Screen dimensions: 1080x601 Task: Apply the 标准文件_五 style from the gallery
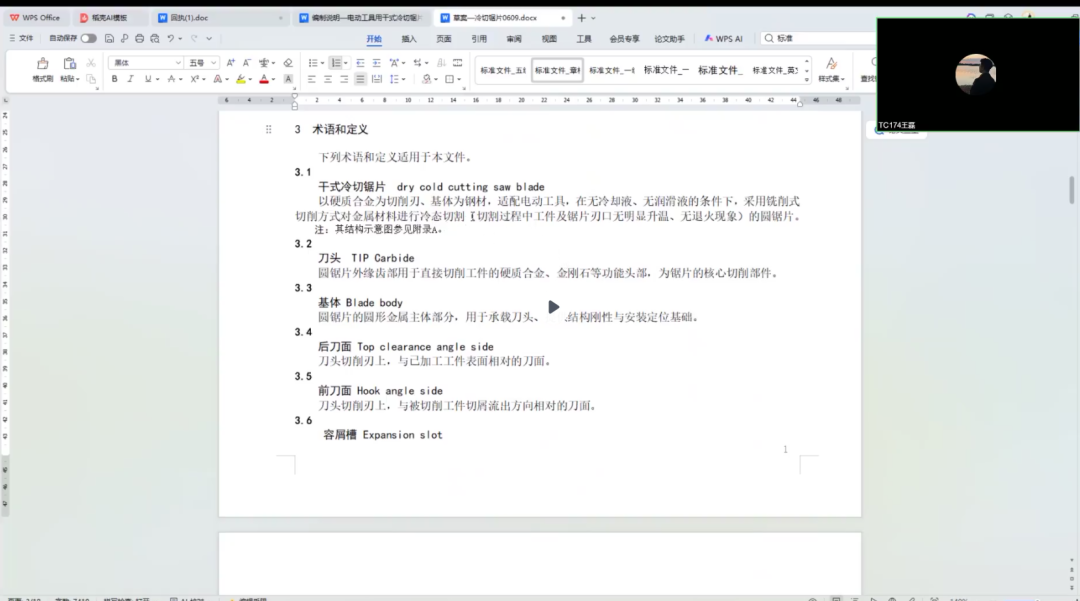point(503,70)
